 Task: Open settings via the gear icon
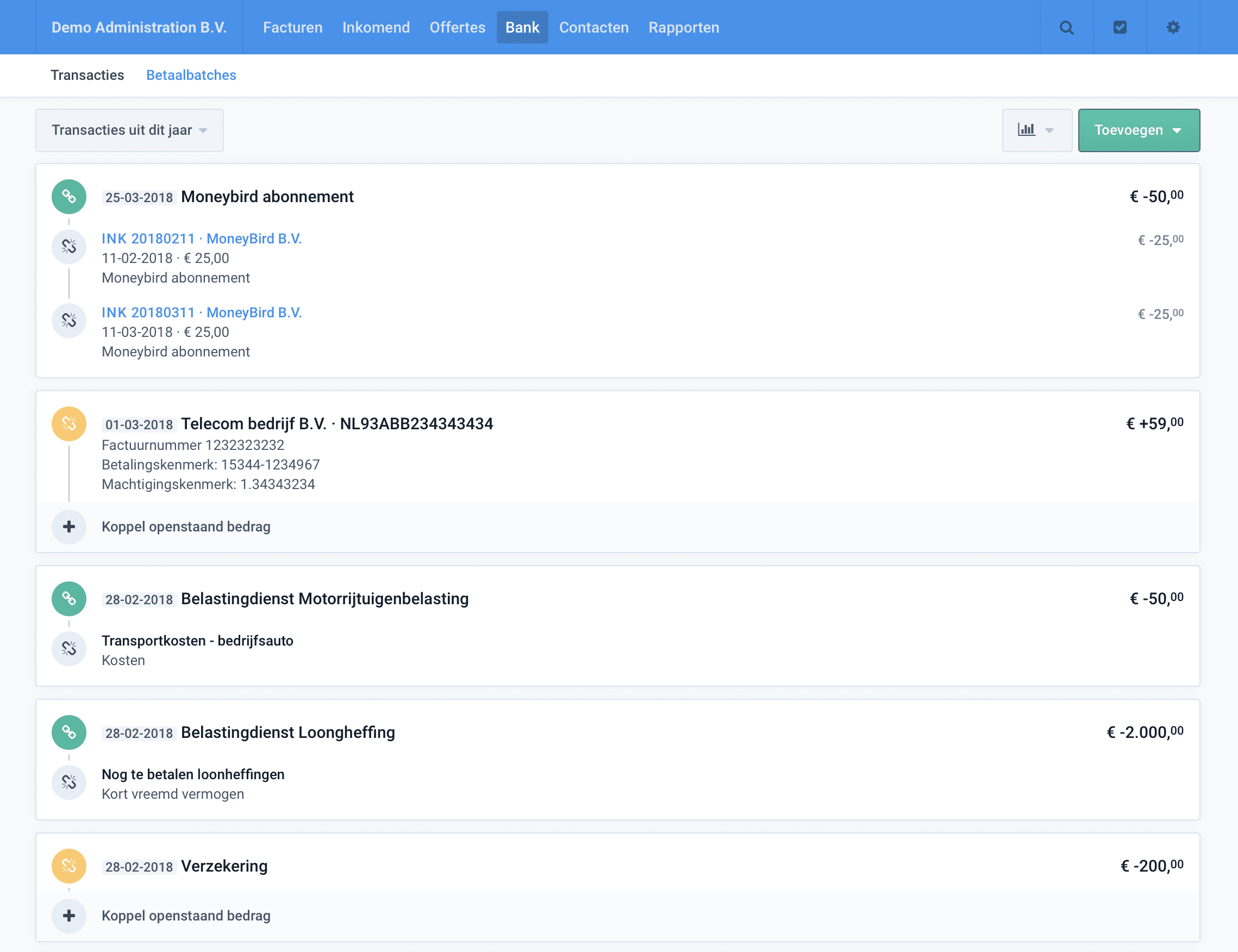click(x=1173, y=27)
